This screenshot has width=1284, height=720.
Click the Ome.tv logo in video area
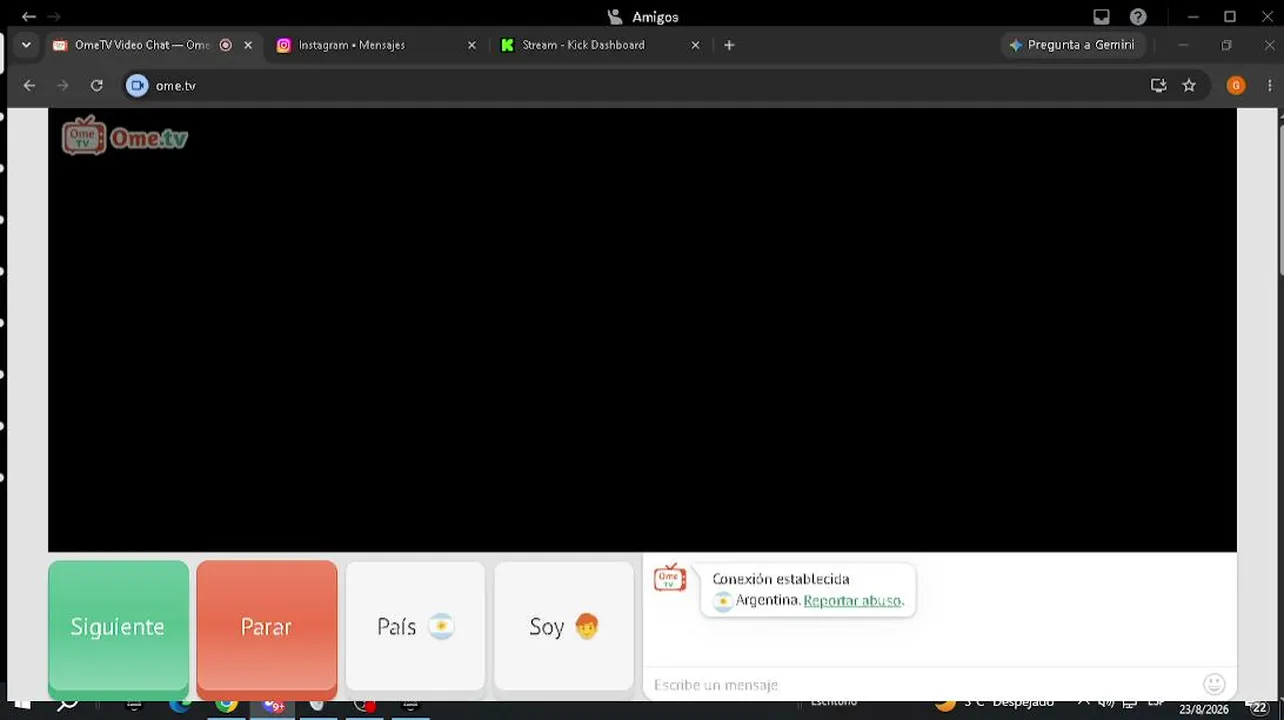125,137
